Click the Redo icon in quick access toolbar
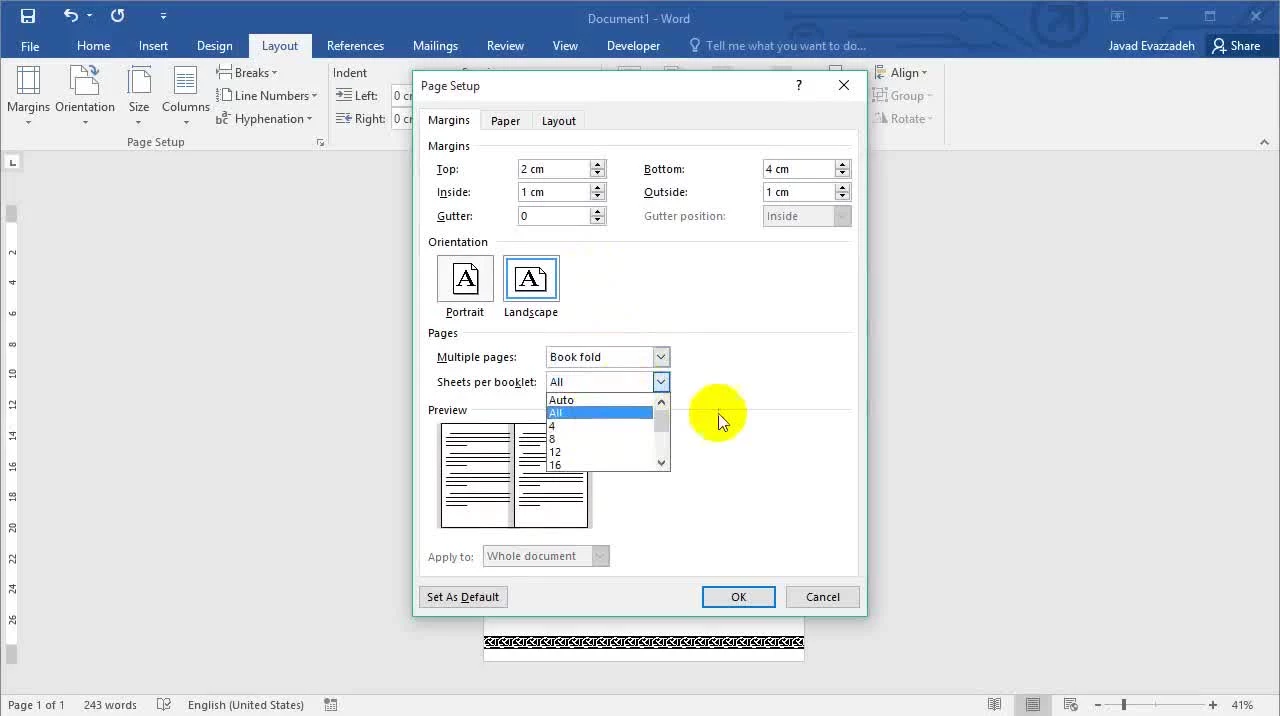 coord(117,16)
